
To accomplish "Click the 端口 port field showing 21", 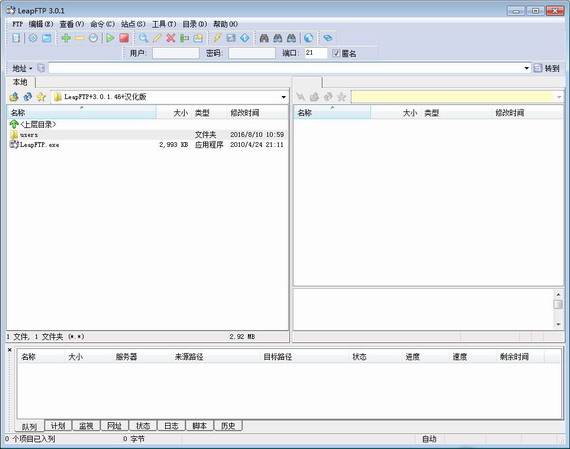I will [316, 53].
